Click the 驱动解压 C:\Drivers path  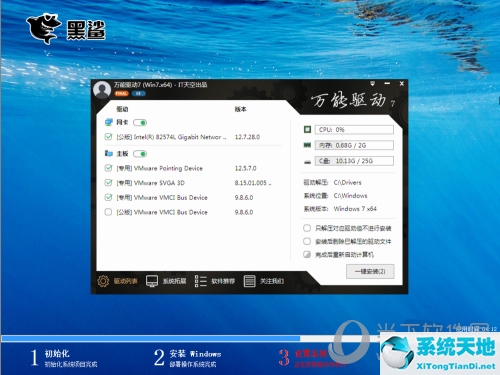click(x=347, y=182)
